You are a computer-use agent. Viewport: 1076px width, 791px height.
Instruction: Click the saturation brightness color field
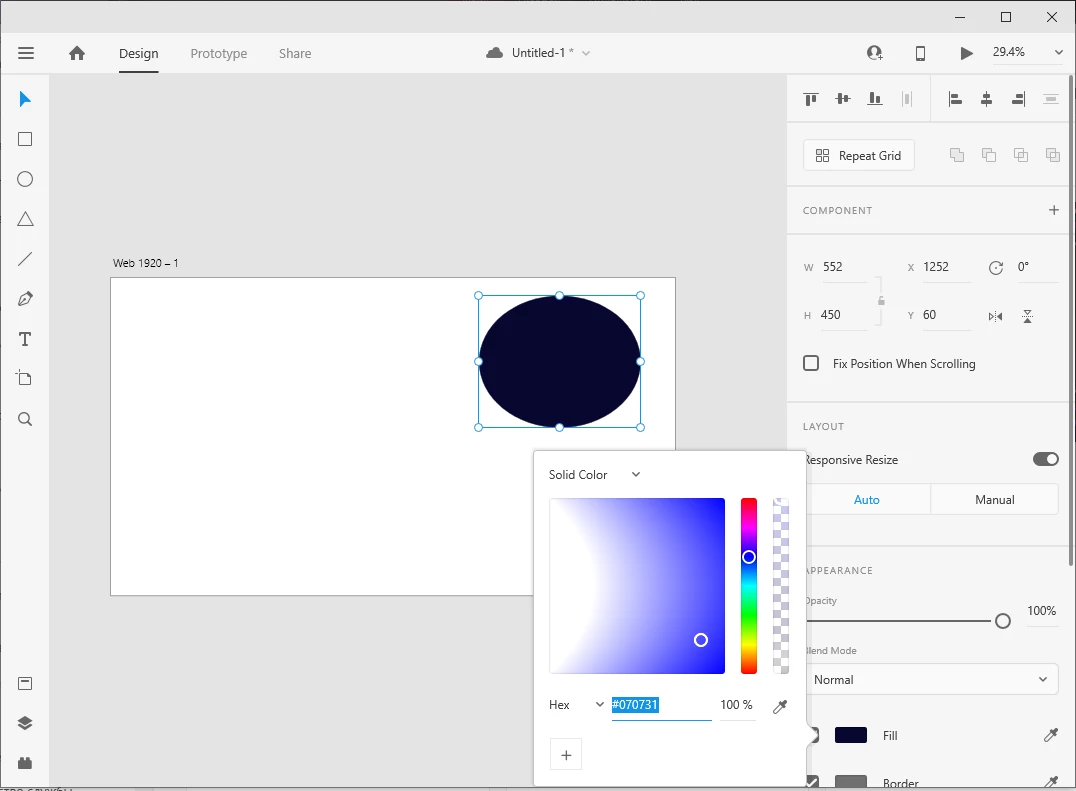(x=637, y=586)
